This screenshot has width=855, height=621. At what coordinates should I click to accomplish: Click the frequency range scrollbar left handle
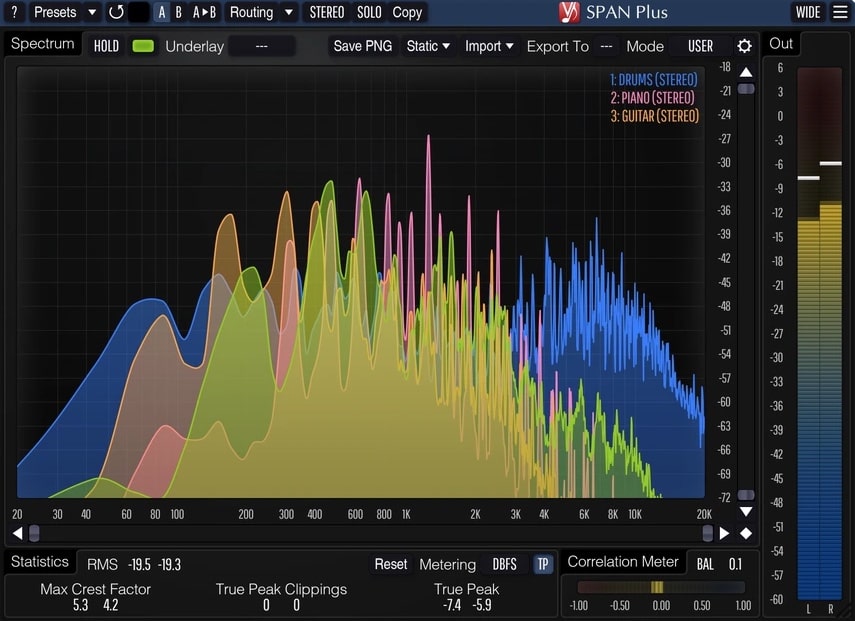34,533
